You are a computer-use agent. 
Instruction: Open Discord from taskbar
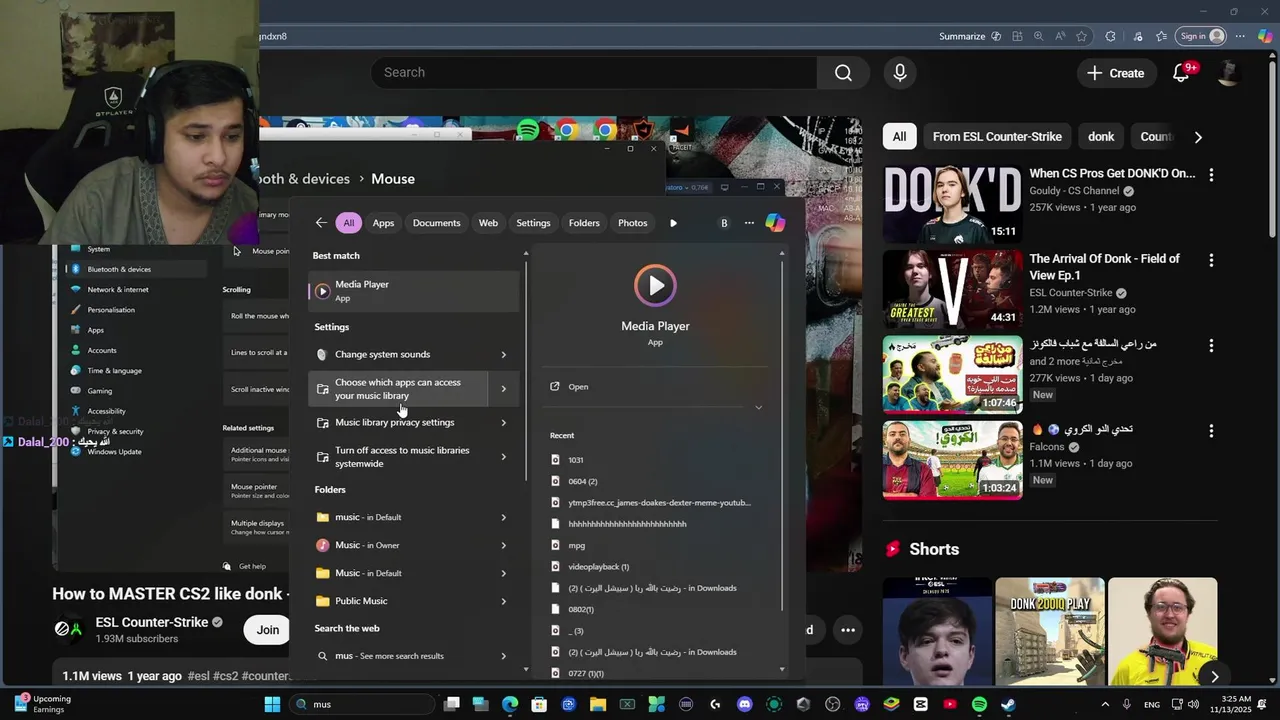pyautogui.click(x=744, y=704)
